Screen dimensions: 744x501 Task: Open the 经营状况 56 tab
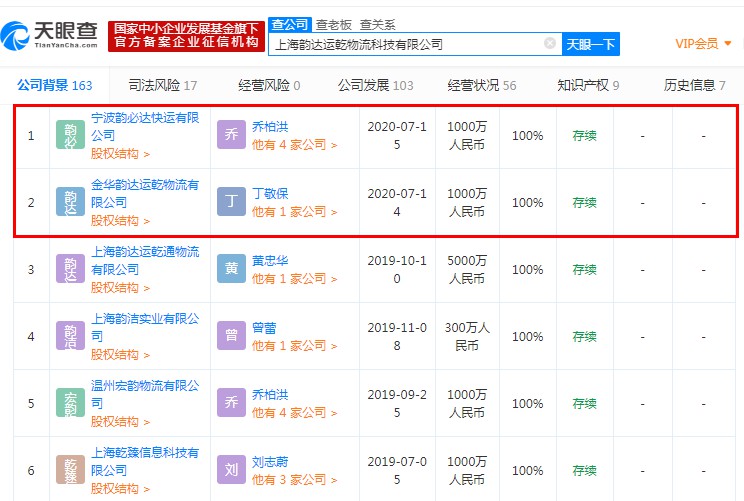click(482, 85)
